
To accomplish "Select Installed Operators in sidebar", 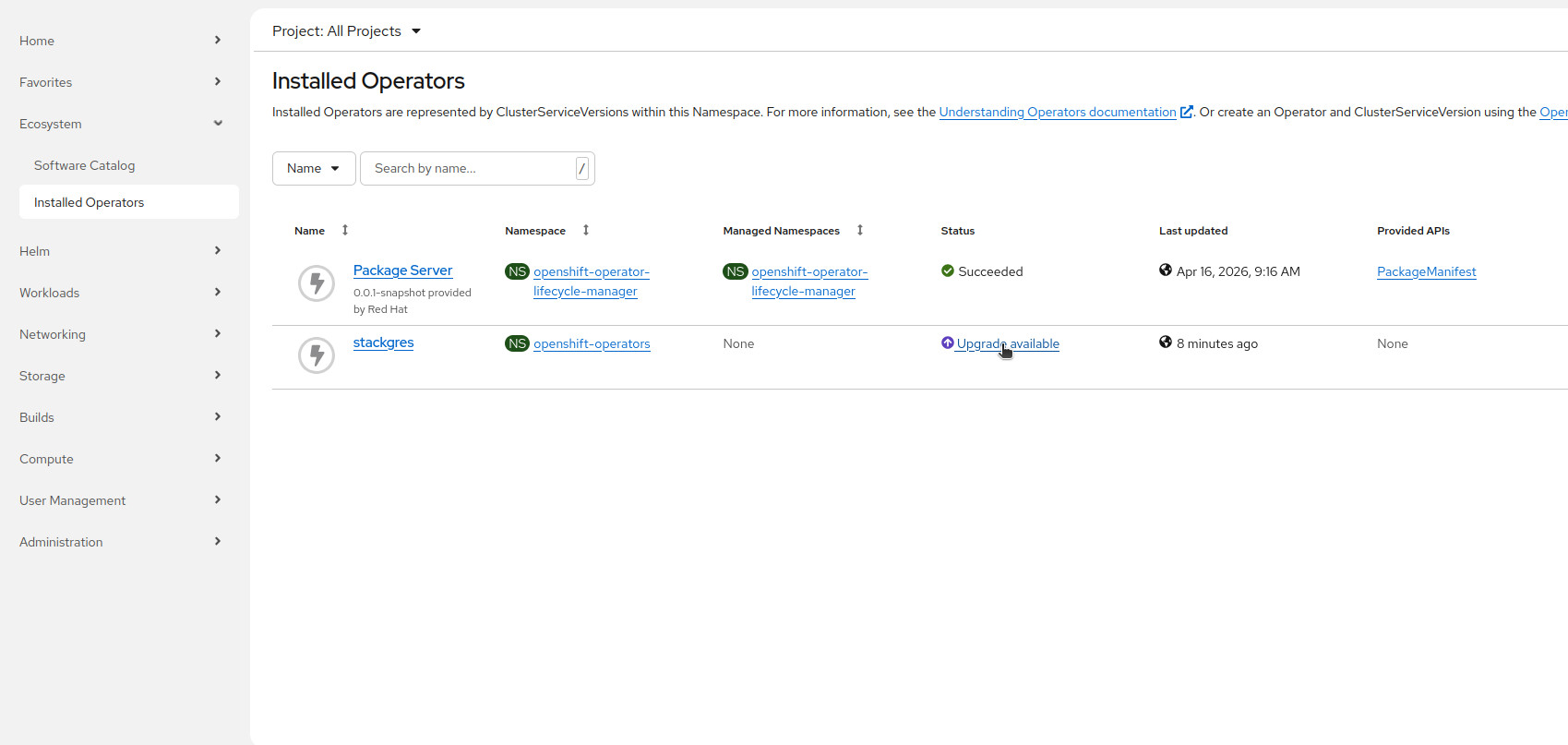I will pyautogui.click(x=129, y=202).
